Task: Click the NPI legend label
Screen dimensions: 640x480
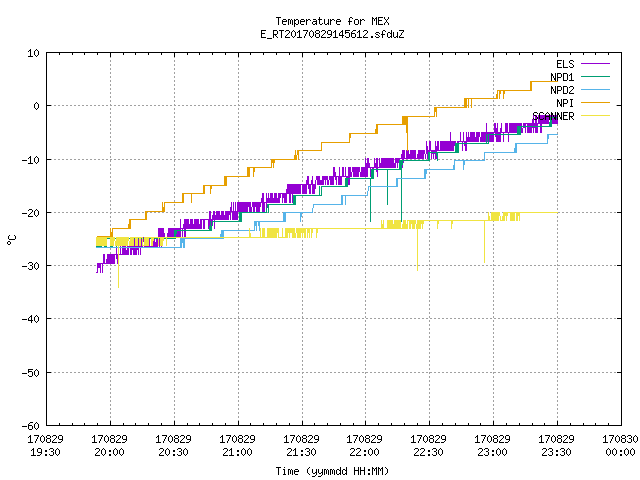Action: point(565,103)
